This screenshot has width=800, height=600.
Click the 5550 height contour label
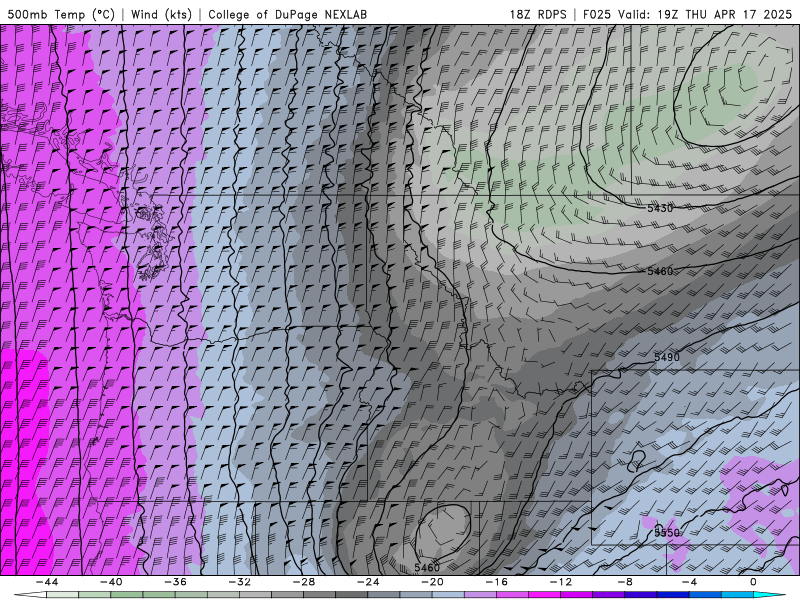pos(667,533)
